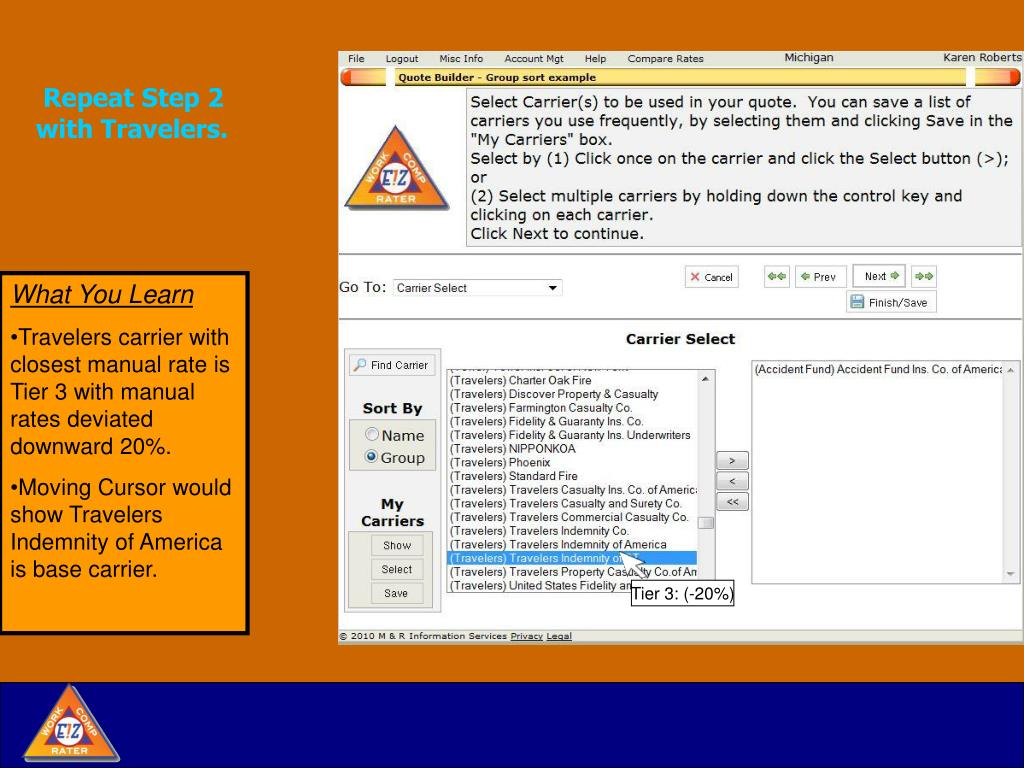
Task: Open the Legal link
Action: click(x=559, y=636)
